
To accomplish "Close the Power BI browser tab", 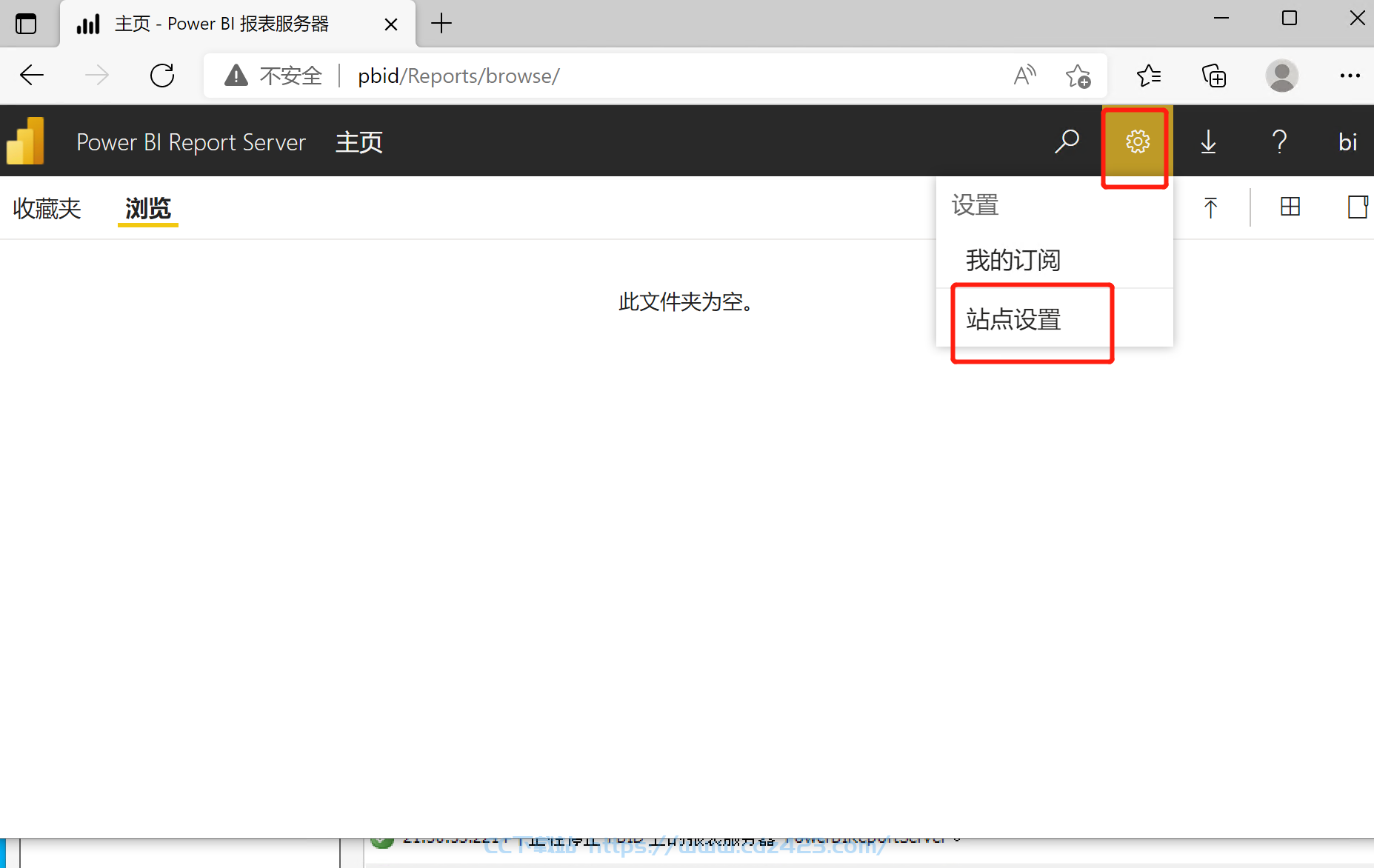I will 391,24.
